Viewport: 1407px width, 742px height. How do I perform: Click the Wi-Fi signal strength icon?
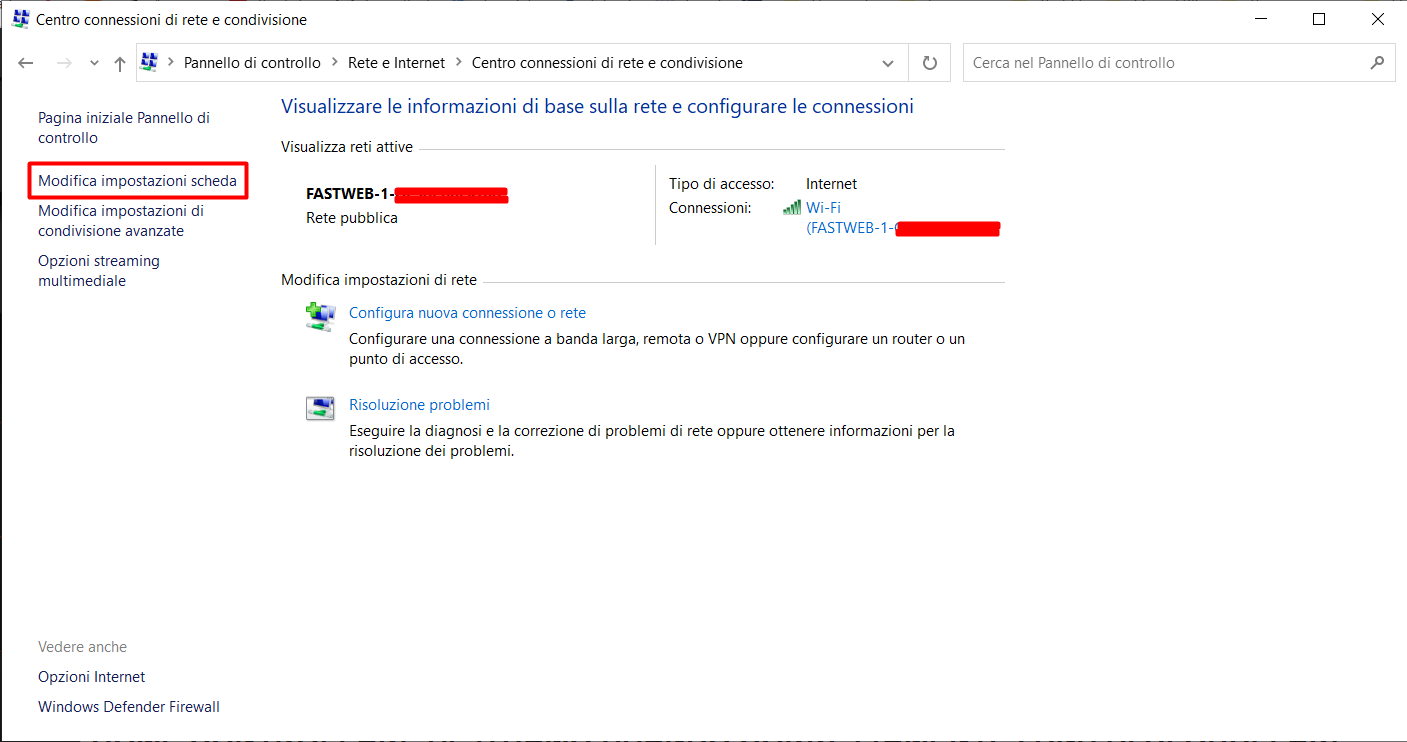792,208
